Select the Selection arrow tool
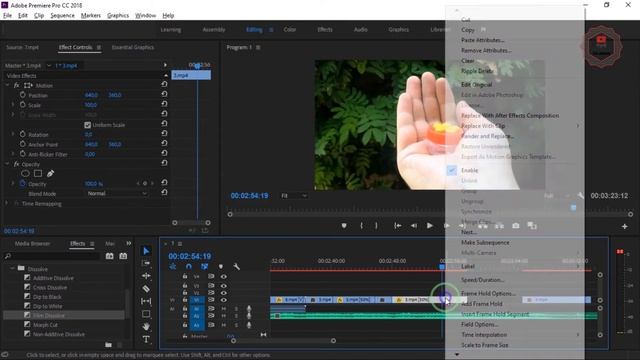640x360 pixels. (146, 251)
